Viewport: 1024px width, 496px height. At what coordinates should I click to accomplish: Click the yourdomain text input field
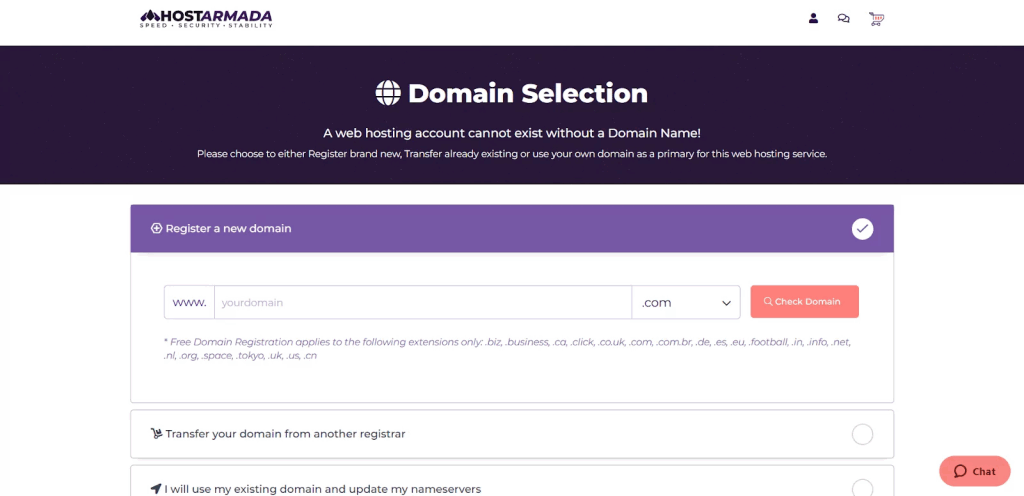tap(422, 302)
